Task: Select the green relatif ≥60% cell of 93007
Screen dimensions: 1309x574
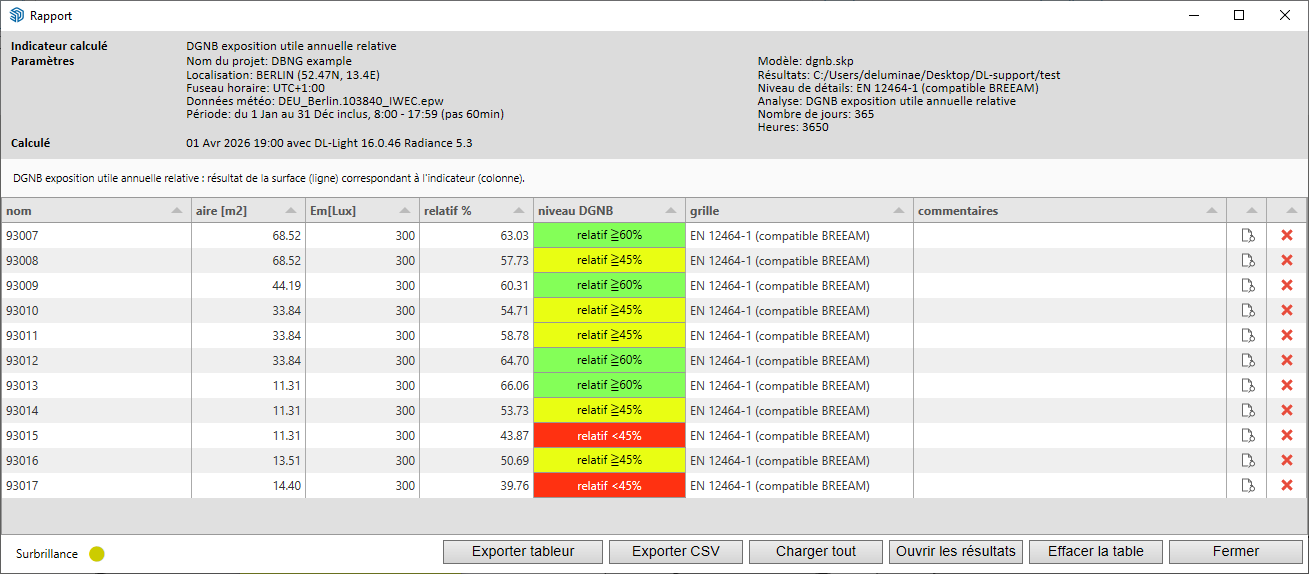Action: [609, 236]
